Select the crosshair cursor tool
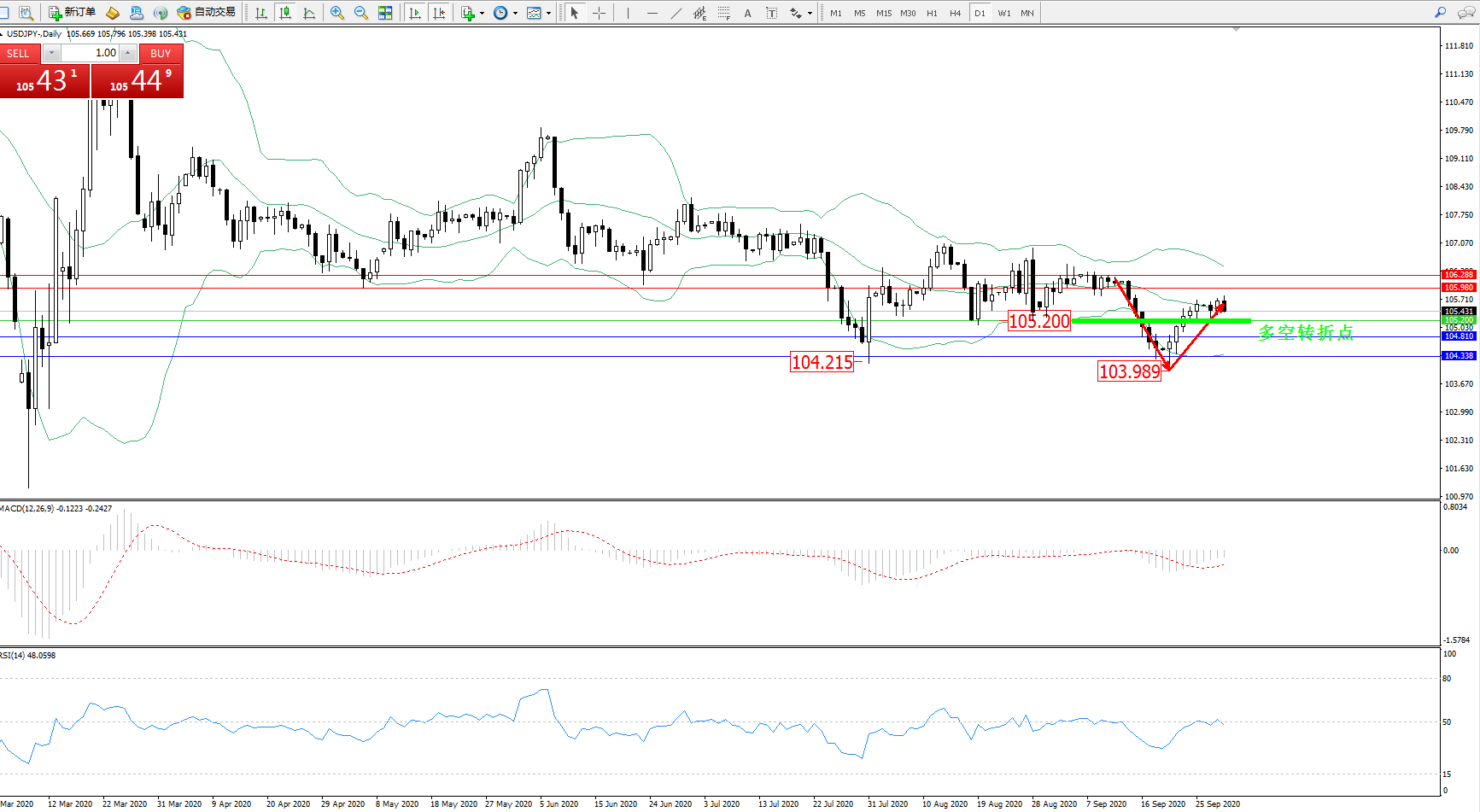 tap(599, 13)
